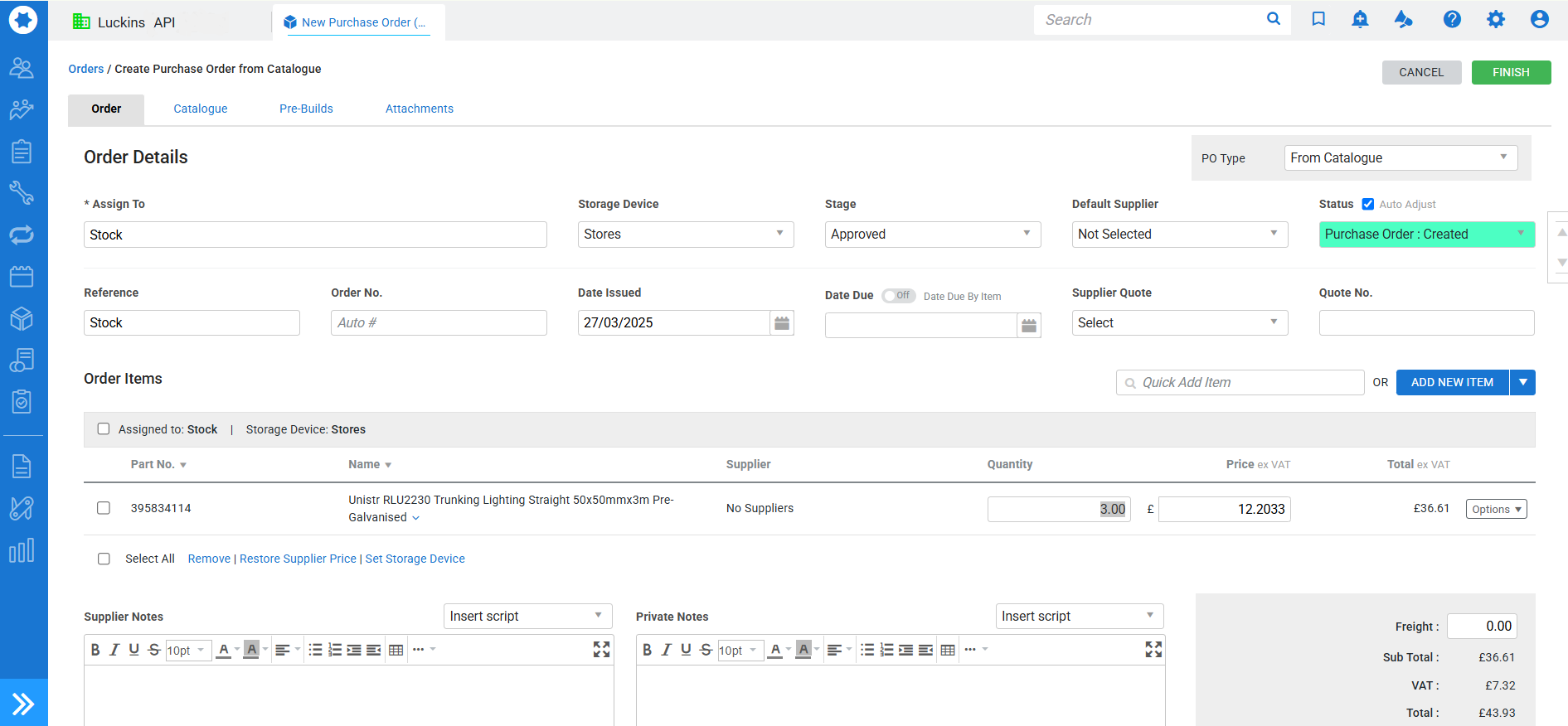This screenshot has height=726, width=1568.
Task: Open the Options dropdown for the item
Action: (1496, 509)
